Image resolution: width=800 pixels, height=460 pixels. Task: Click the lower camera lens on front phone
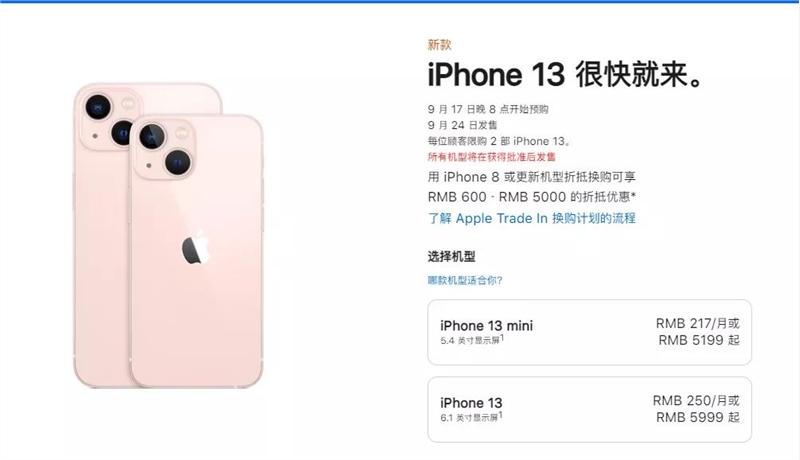[178, 162]
